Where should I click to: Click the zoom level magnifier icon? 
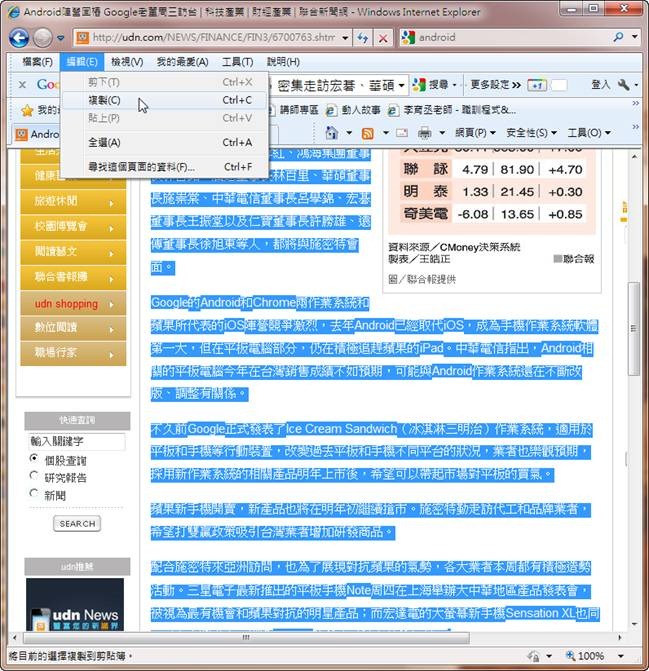[x=570, y=655]
